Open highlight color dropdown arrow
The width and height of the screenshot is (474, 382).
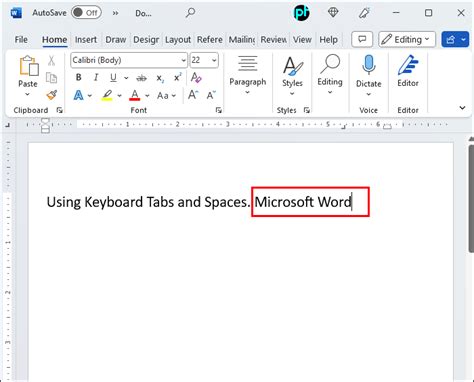[119, 96]
